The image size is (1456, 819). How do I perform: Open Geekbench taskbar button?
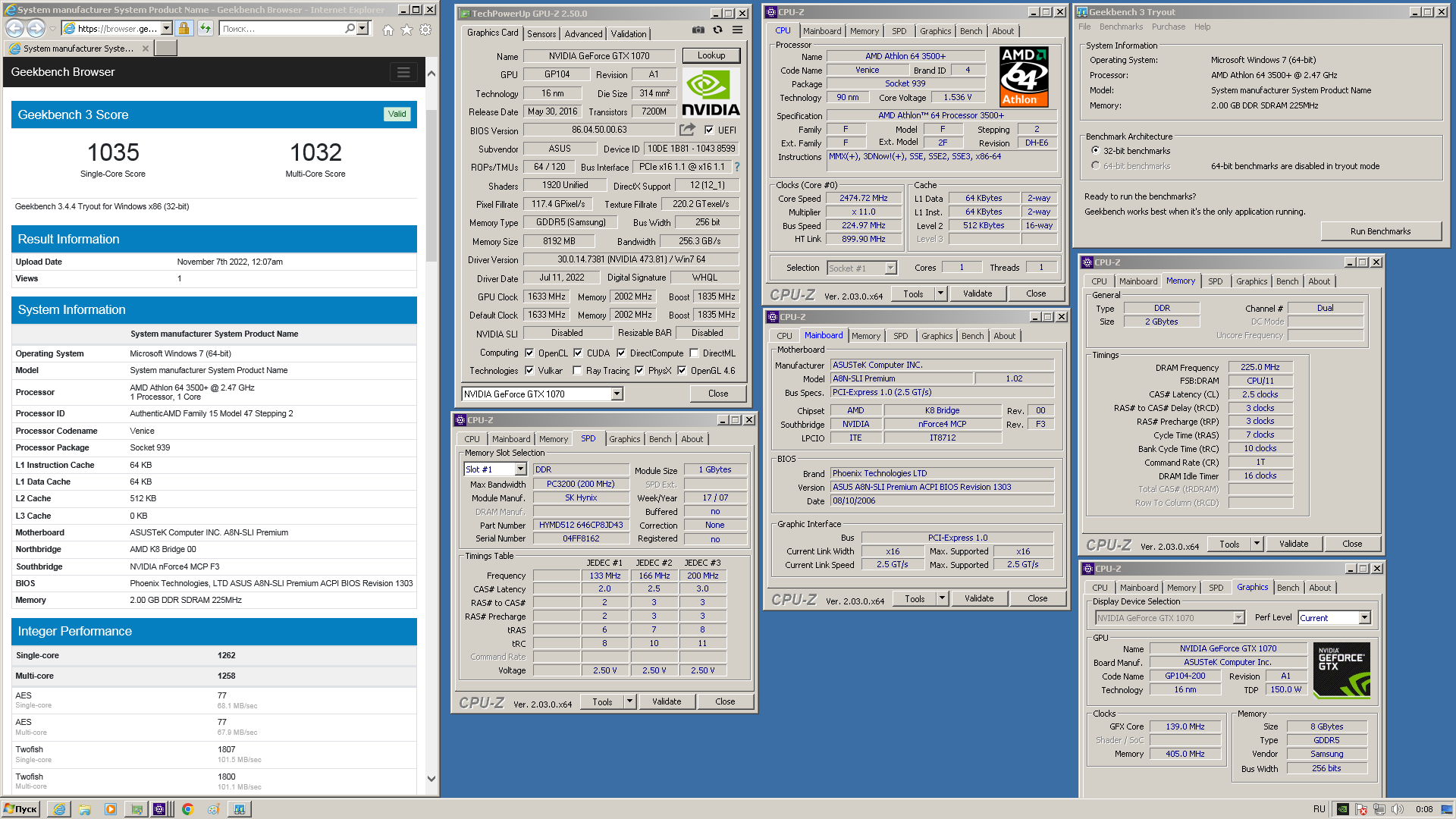[240, 809]
